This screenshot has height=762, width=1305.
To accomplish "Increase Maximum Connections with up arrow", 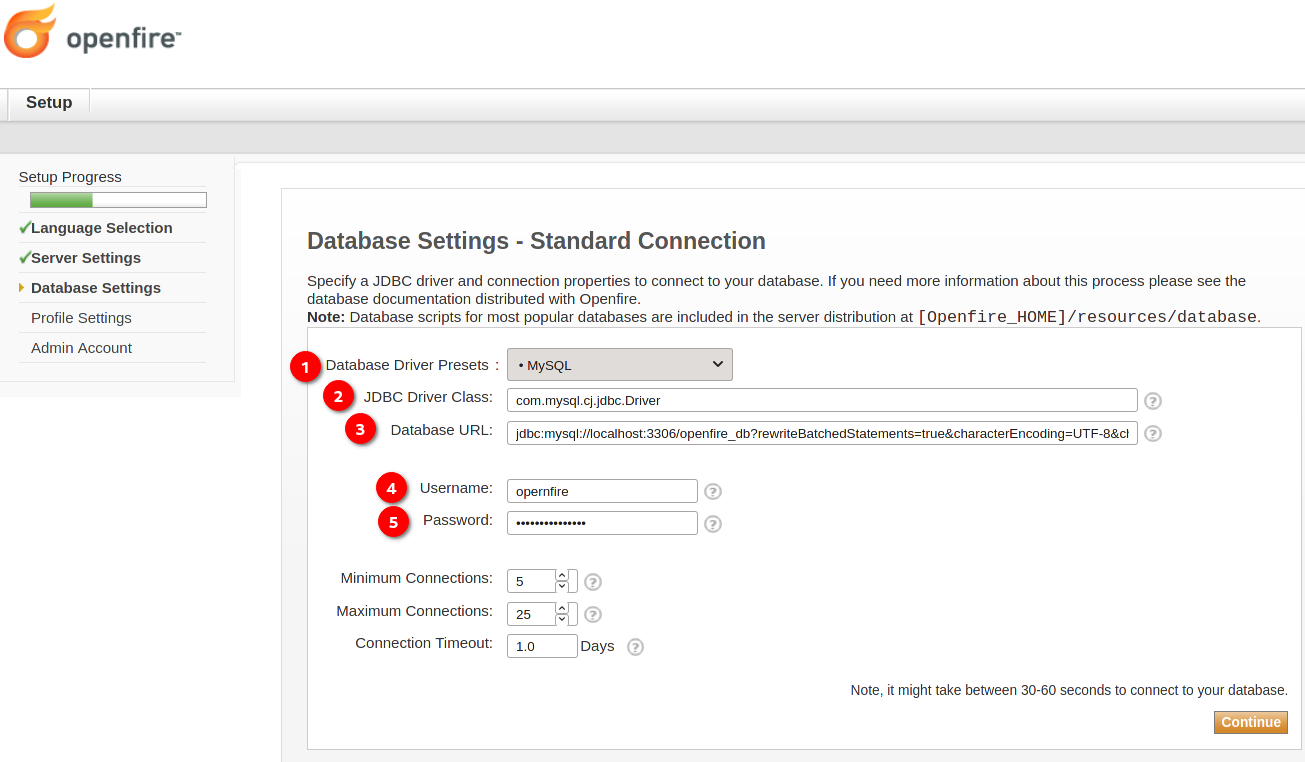I will [x=562, y=608].
